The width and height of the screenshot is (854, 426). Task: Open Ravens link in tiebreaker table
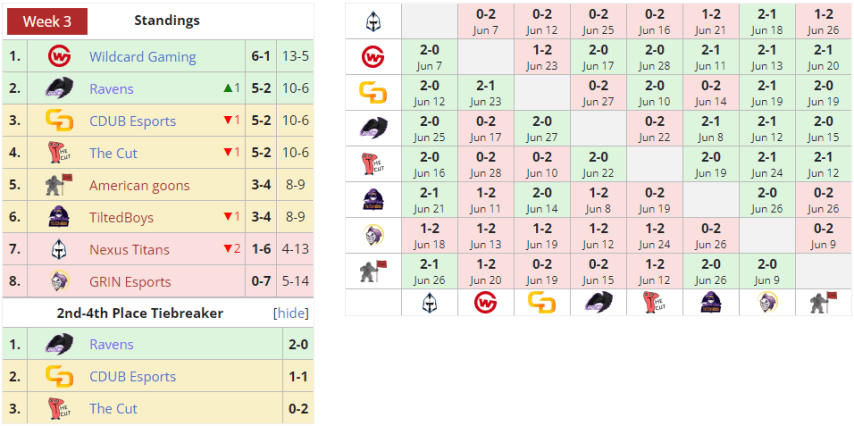click(111, 344)
